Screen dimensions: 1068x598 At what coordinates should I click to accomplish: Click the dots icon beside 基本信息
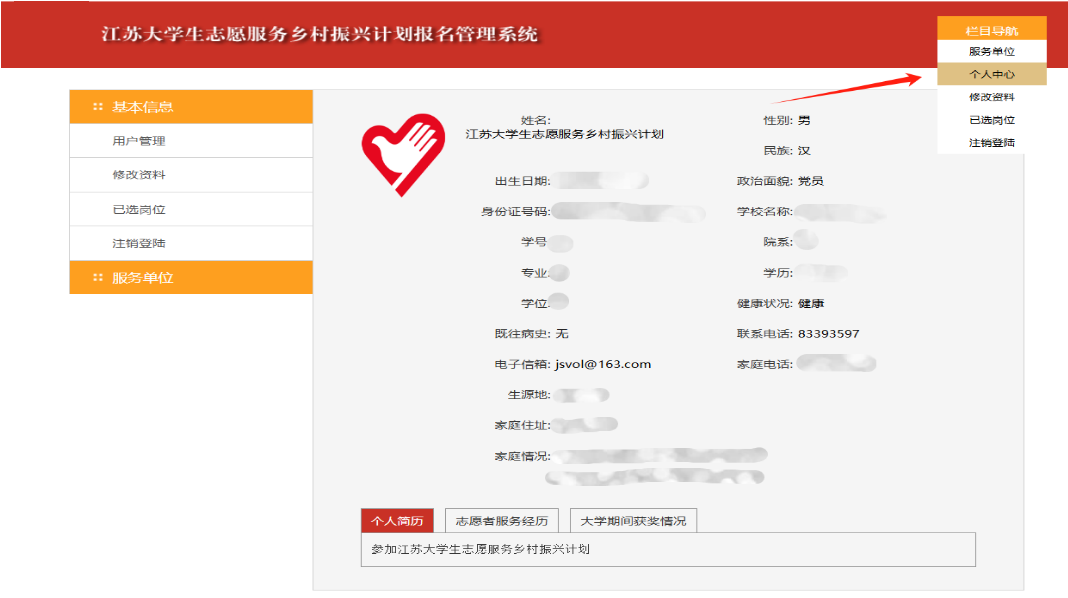pyautogui.click(x=98, y=106)
